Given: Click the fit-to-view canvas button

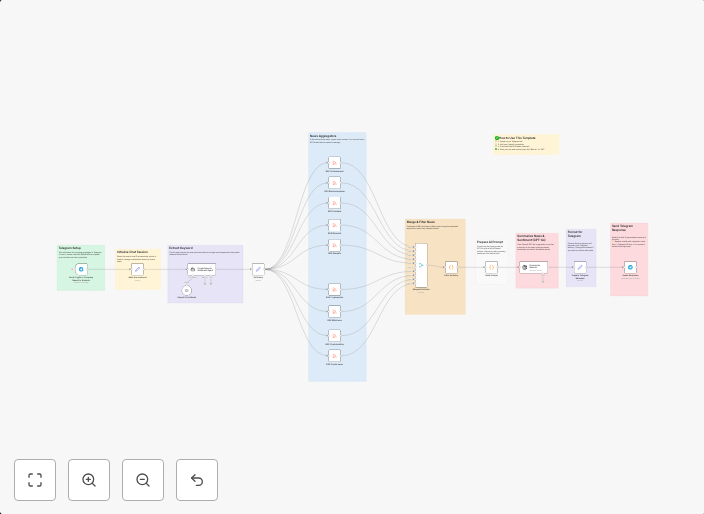Looking at the screenshot, I should tap(35, 480).
